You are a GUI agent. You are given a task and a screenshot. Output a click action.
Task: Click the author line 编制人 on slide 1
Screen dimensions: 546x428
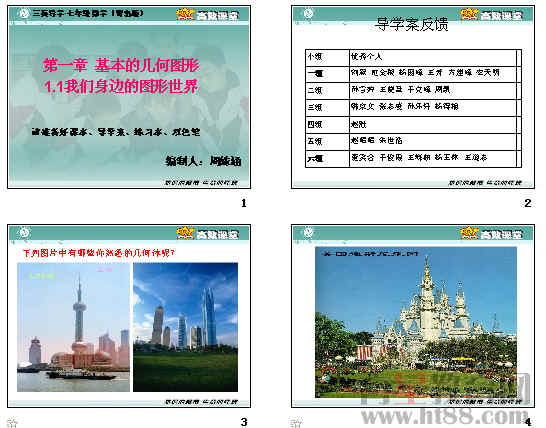(203, 161)
